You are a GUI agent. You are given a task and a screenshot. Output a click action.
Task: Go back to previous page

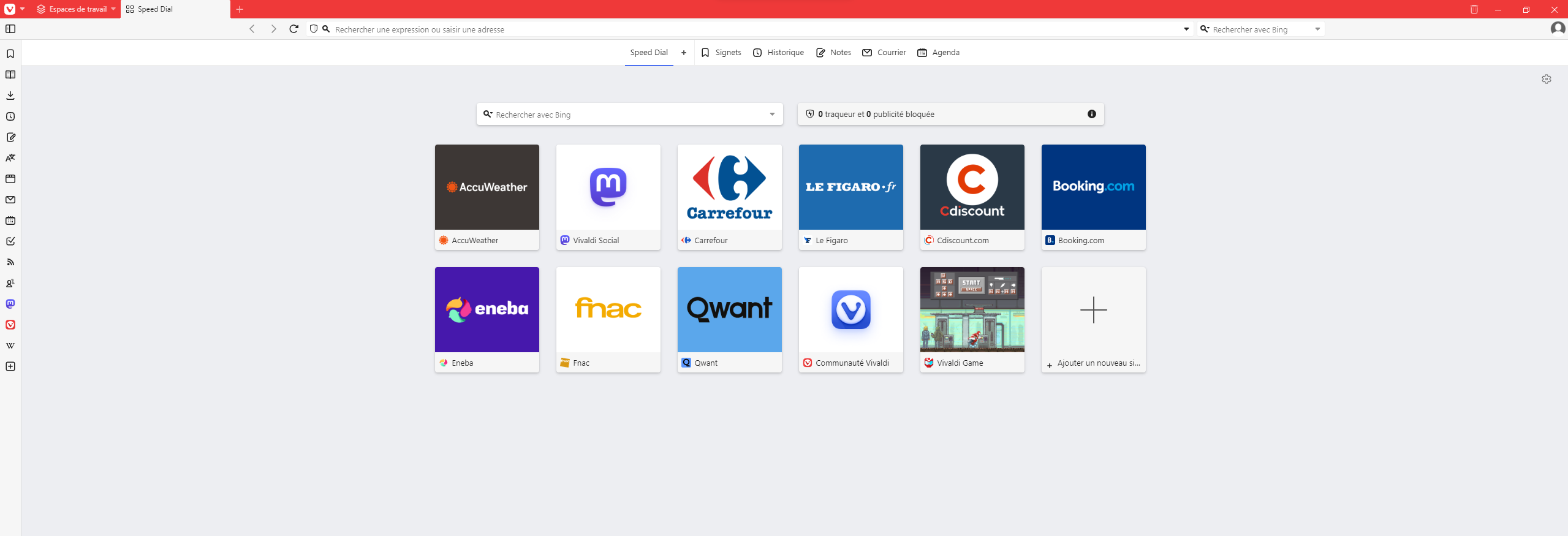(252, 29)
